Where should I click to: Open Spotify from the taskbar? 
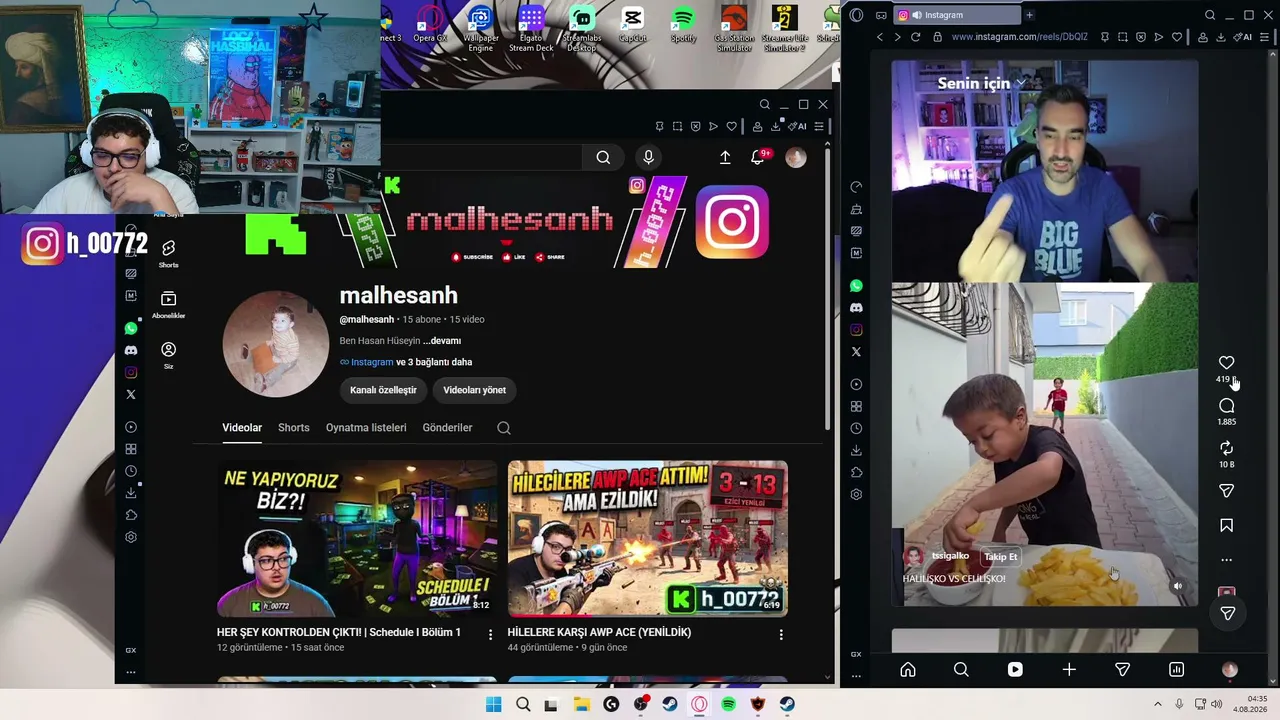(729, 704)
